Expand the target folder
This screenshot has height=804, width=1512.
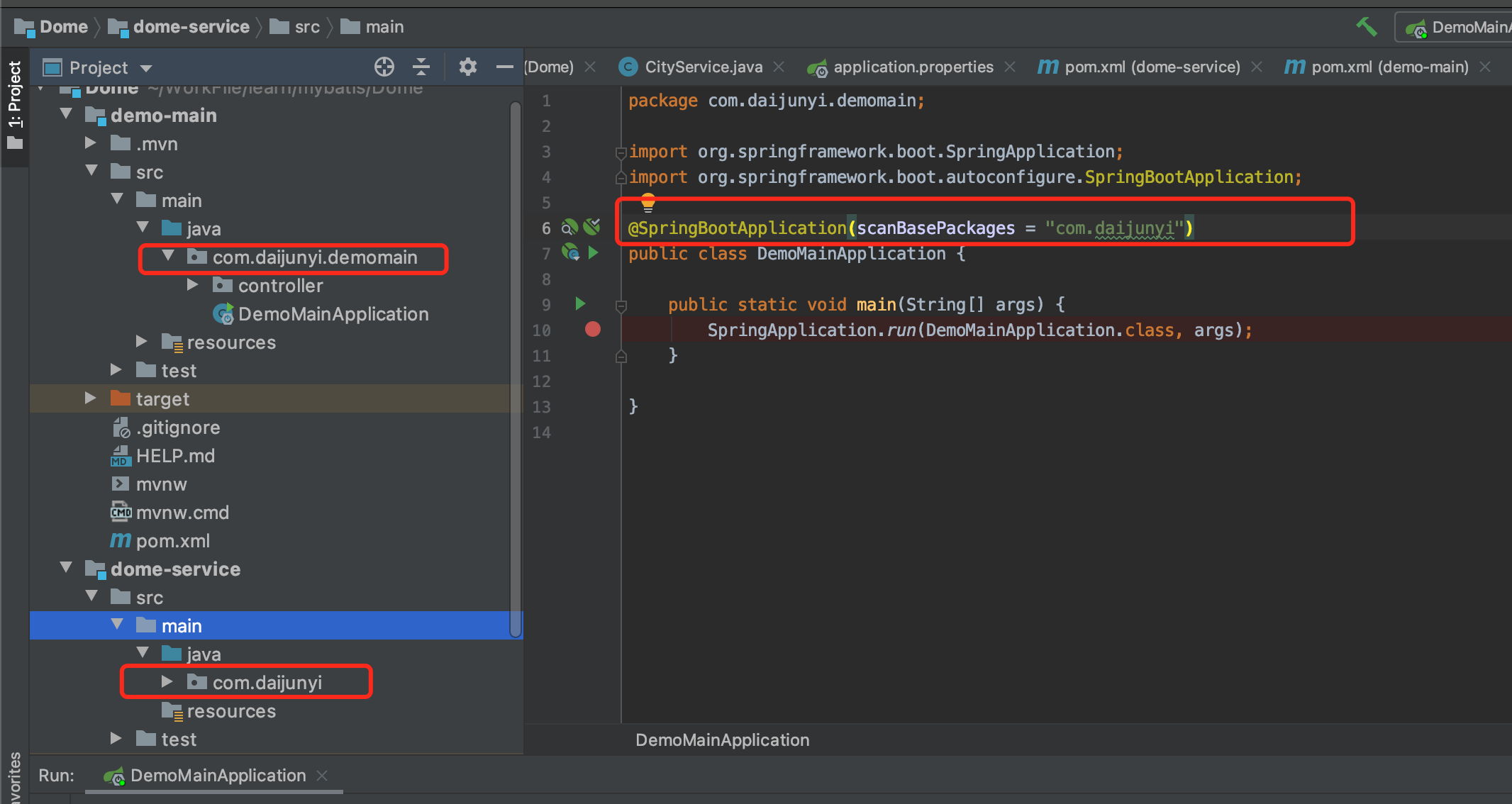point(91,398)
